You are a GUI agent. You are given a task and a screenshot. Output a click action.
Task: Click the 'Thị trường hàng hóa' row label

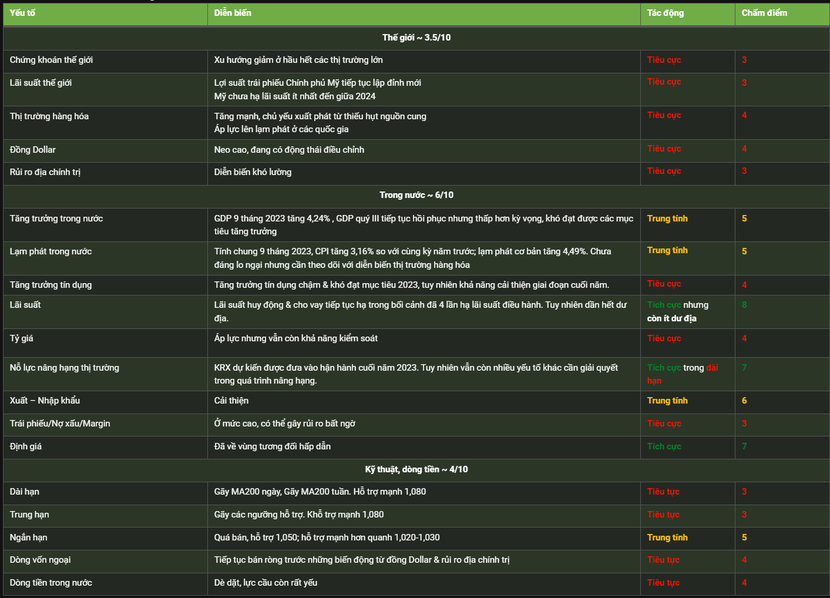click(49, 116)
